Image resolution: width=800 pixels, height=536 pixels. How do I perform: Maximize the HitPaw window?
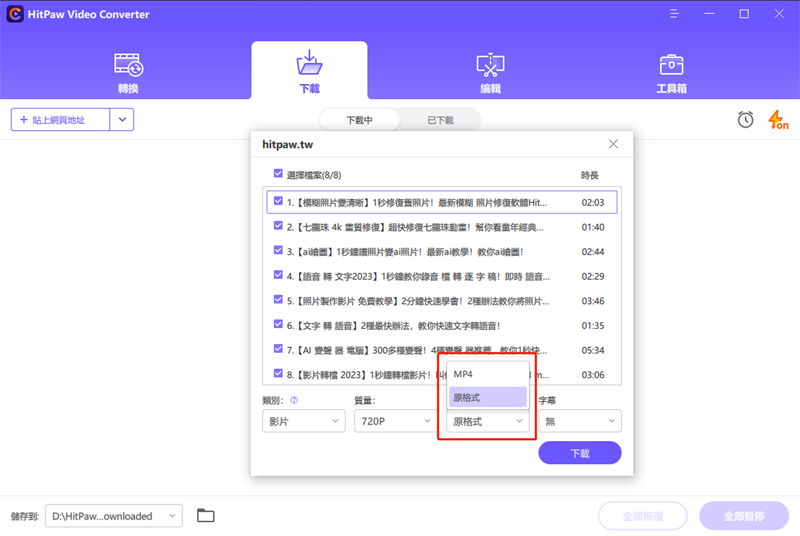click(744, 14)
